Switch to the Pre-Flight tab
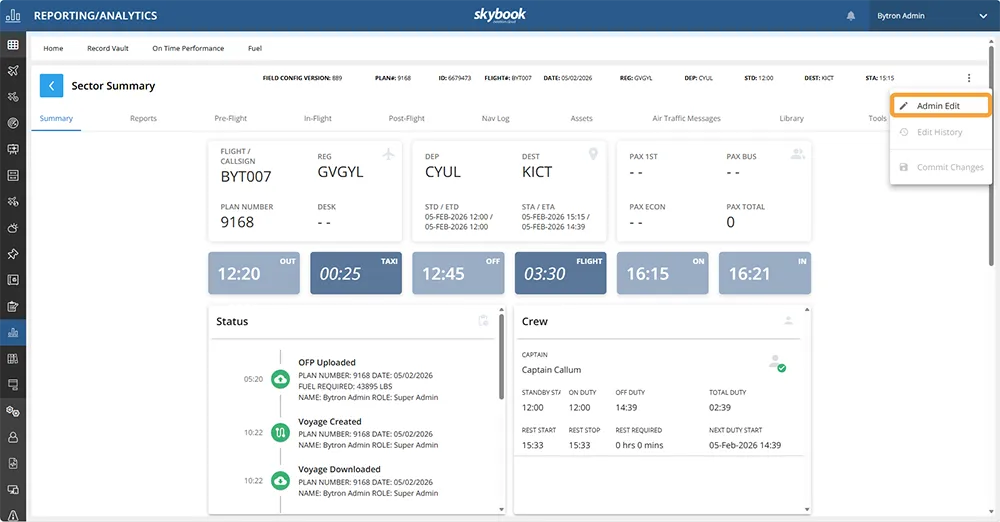 pyautogui.click(x=231, y=119)
